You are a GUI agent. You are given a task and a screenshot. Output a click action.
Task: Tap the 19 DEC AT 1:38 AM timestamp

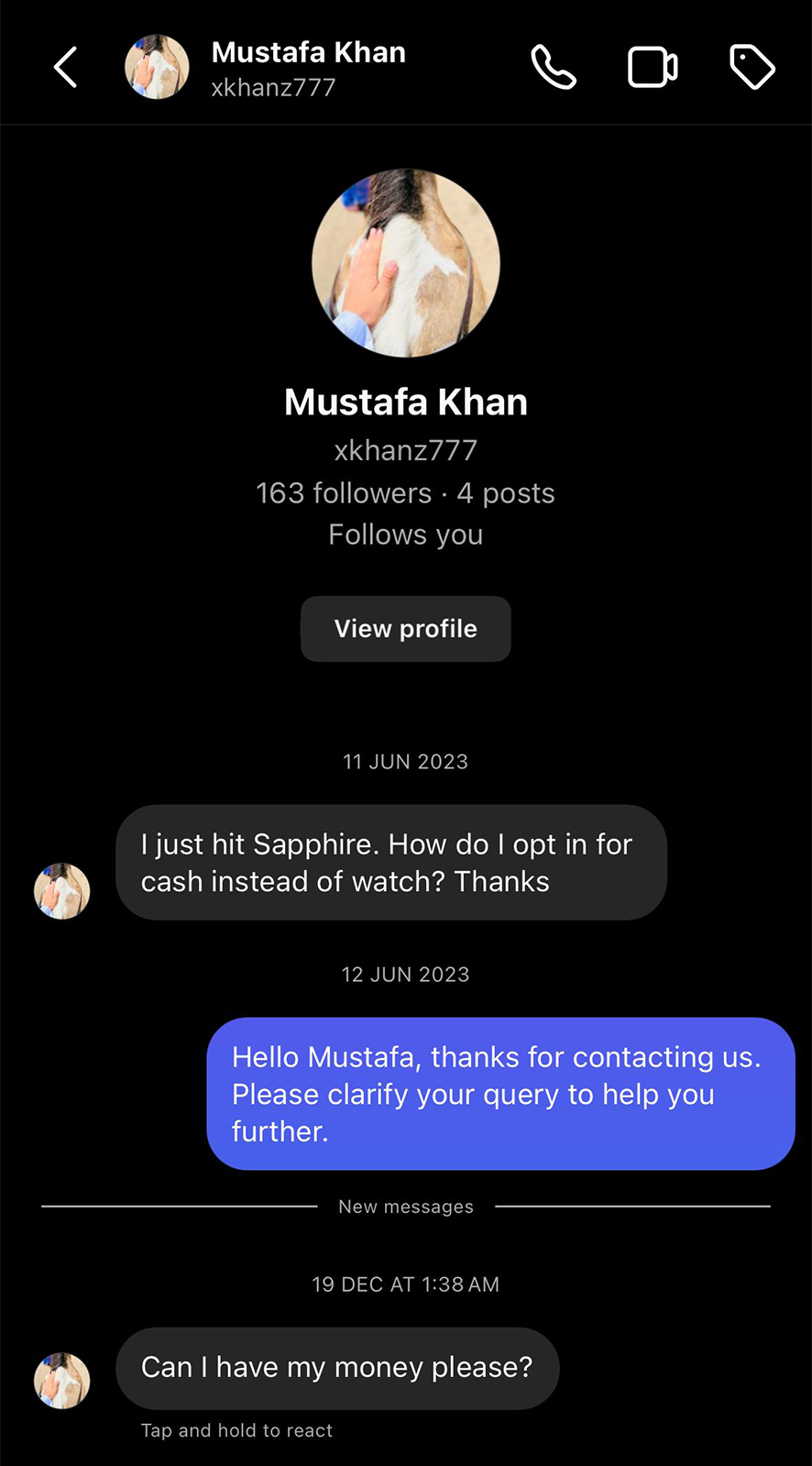[405, 1284]
